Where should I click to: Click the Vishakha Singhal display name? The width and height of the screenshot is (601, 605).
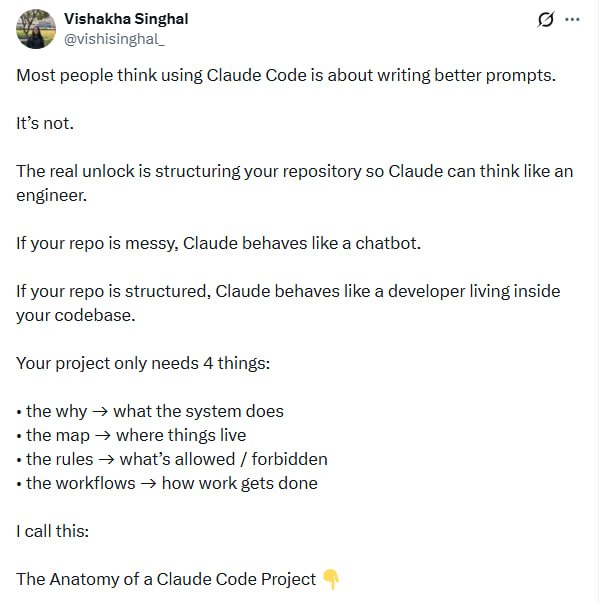pyautogui.click(x=126, y=19)
